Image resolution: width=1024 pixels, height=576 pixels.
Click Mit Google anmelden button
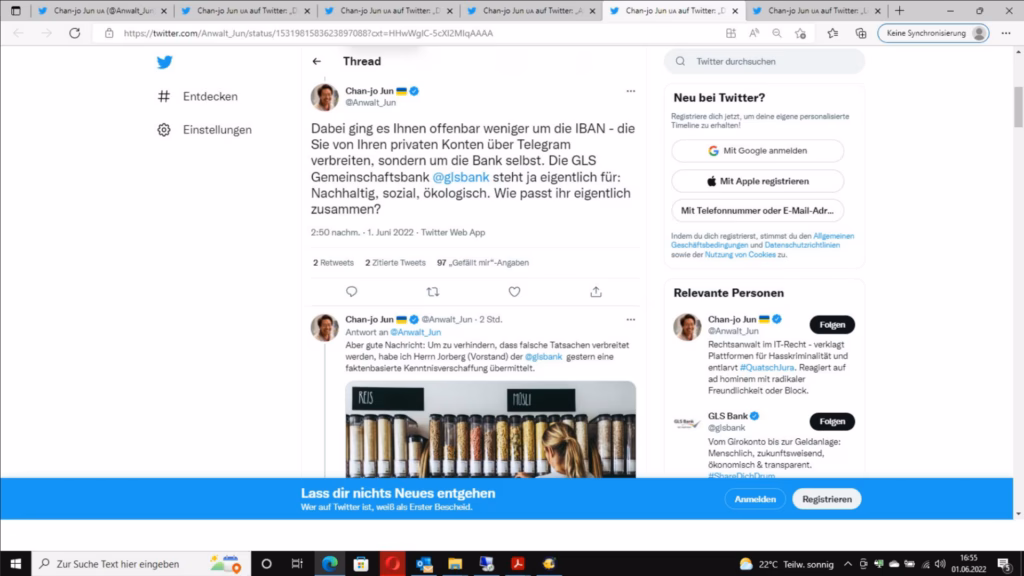757,151
